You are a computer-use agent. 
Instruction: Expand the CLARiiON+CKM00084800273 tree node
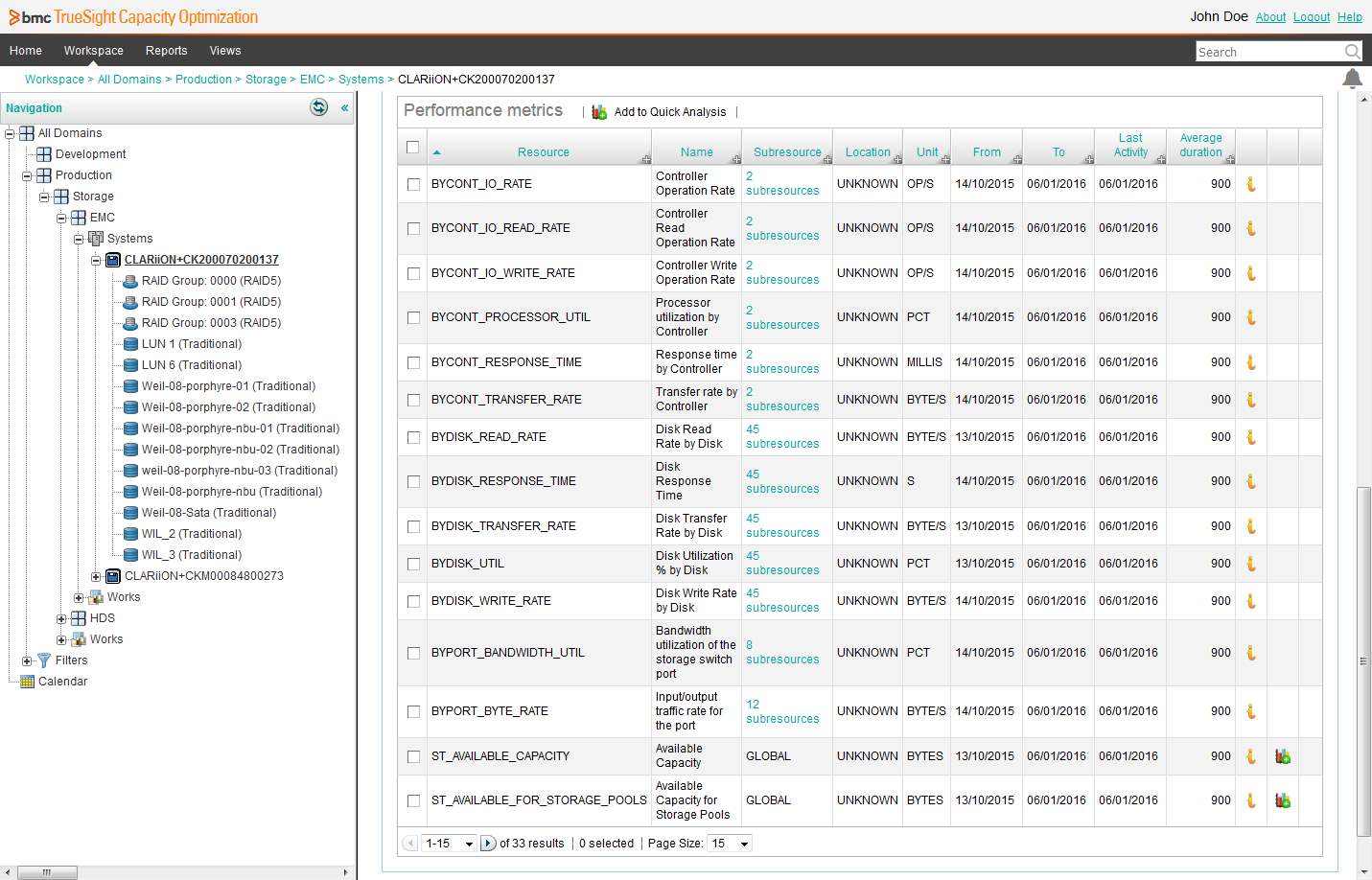click(96, 576)
